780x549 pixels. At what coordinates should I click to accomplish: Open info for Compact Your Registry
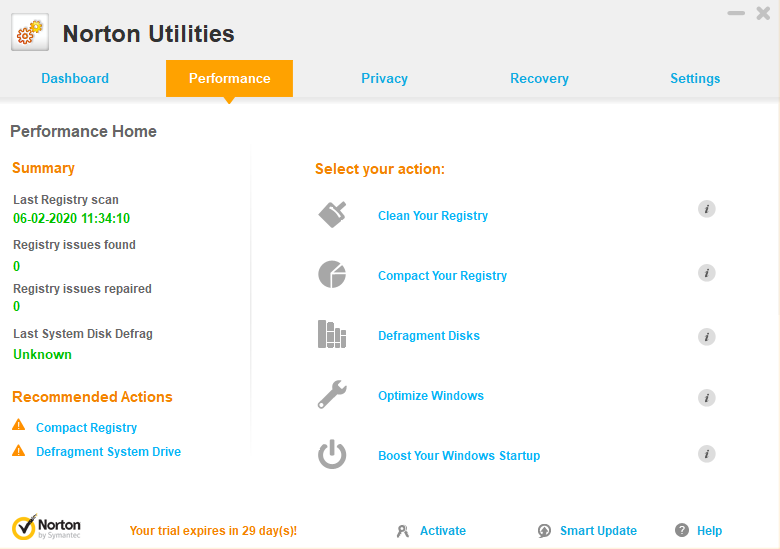click(706, 273)
